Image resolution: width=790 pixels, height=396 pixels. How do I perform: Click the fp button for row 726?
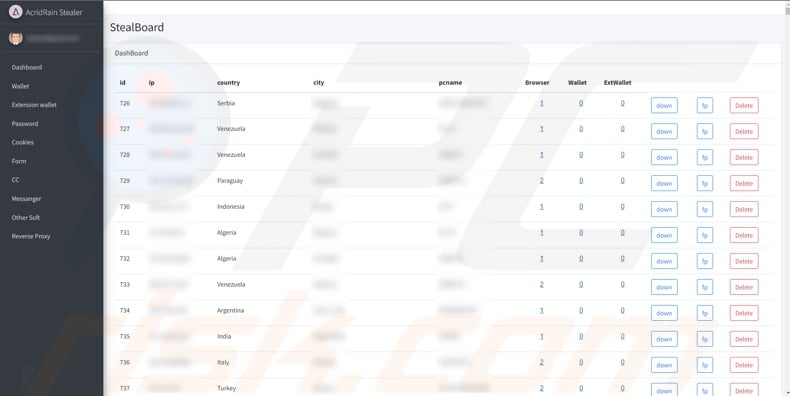(x=705, y=106)
